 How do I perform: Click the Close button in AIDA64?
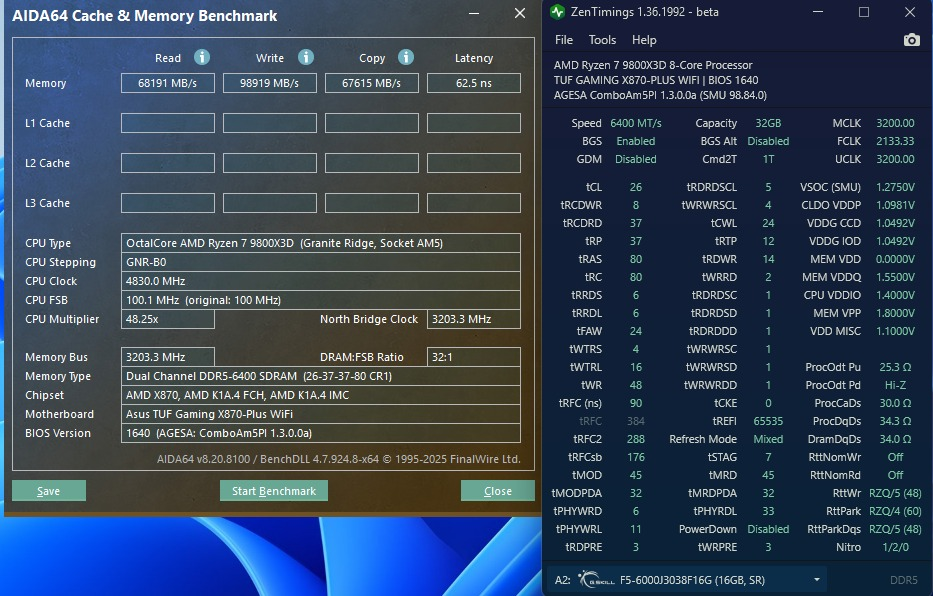coord(497,491)
